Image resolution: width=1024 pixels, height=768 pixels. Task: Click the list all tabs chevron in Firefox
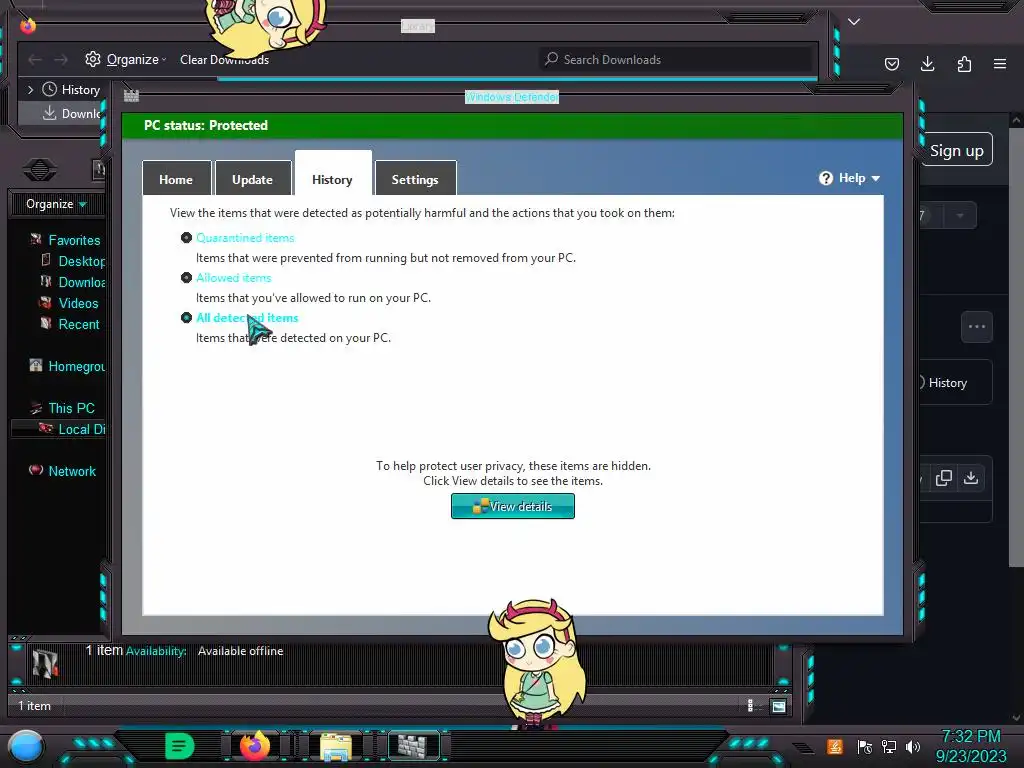pos(854,22)
